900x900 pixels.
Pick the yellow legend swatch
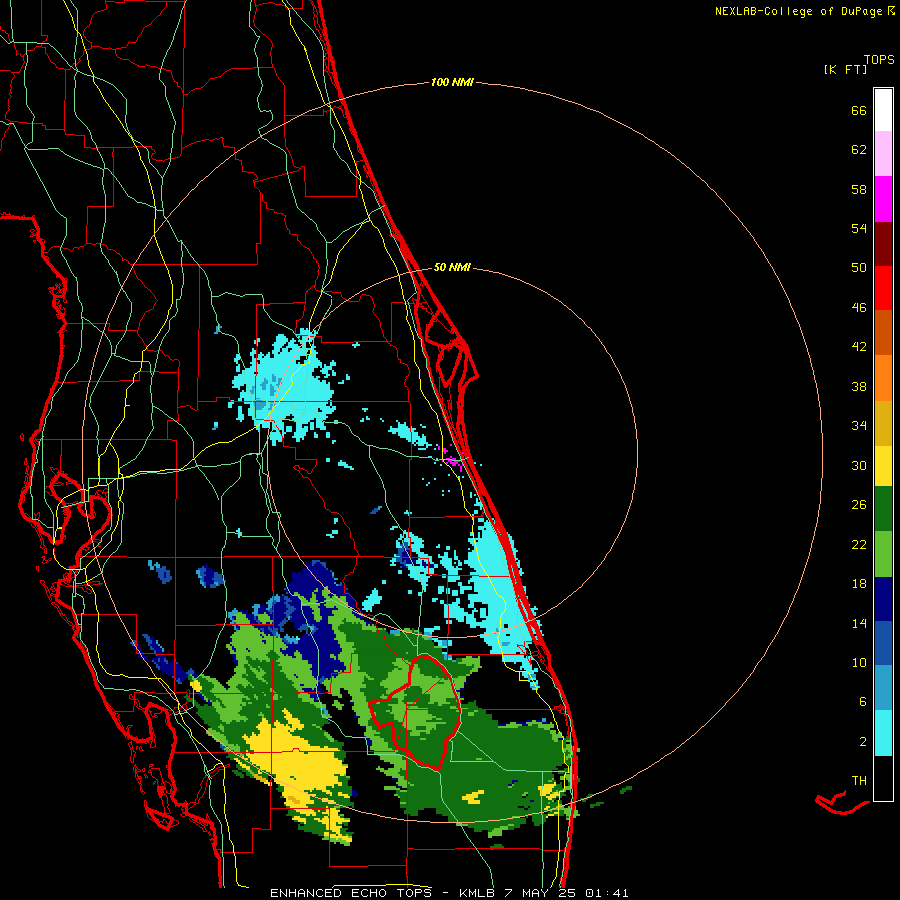point(883,466)
